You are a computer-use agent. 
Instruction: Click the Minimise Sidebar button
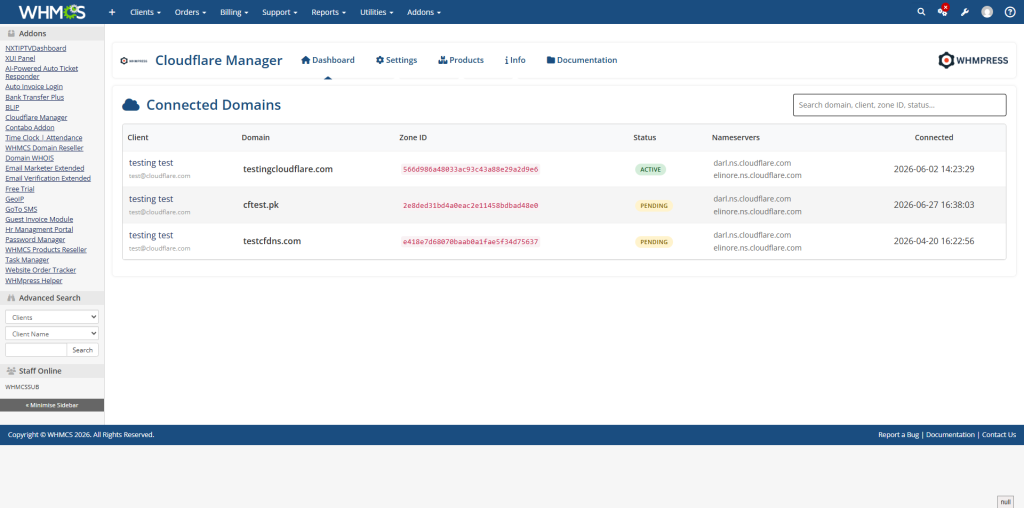[52, 405]
